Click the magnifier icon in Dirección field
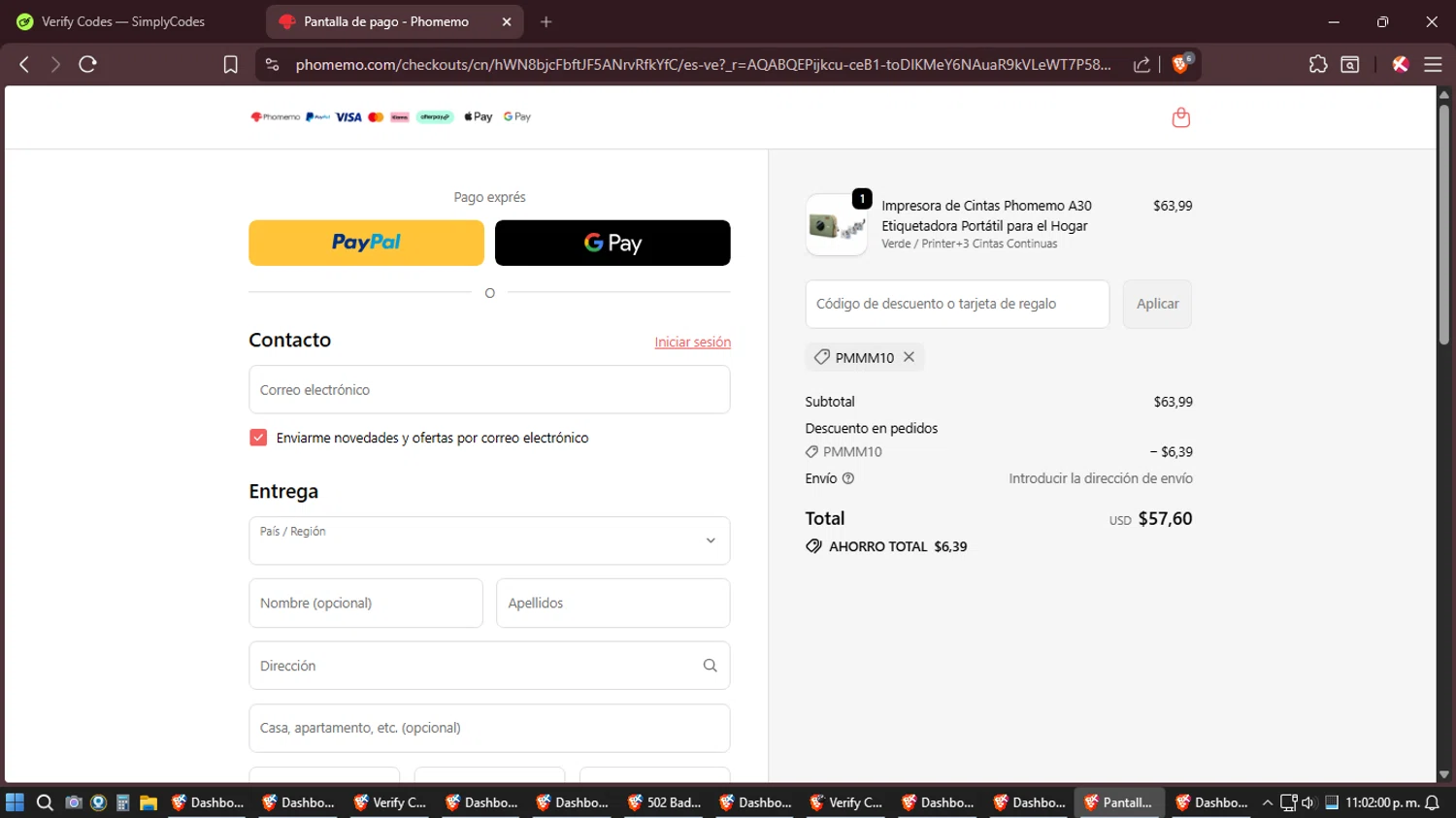The width and height of the screenshot is (1456, 818). [x=710, y=666]
